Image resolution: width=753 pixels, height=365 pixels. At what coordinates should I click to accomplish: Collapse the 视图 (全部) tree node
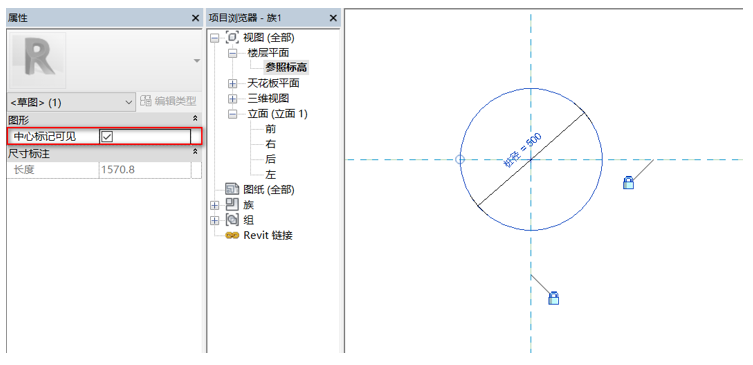pyautogui.click(x=215, y=38)
